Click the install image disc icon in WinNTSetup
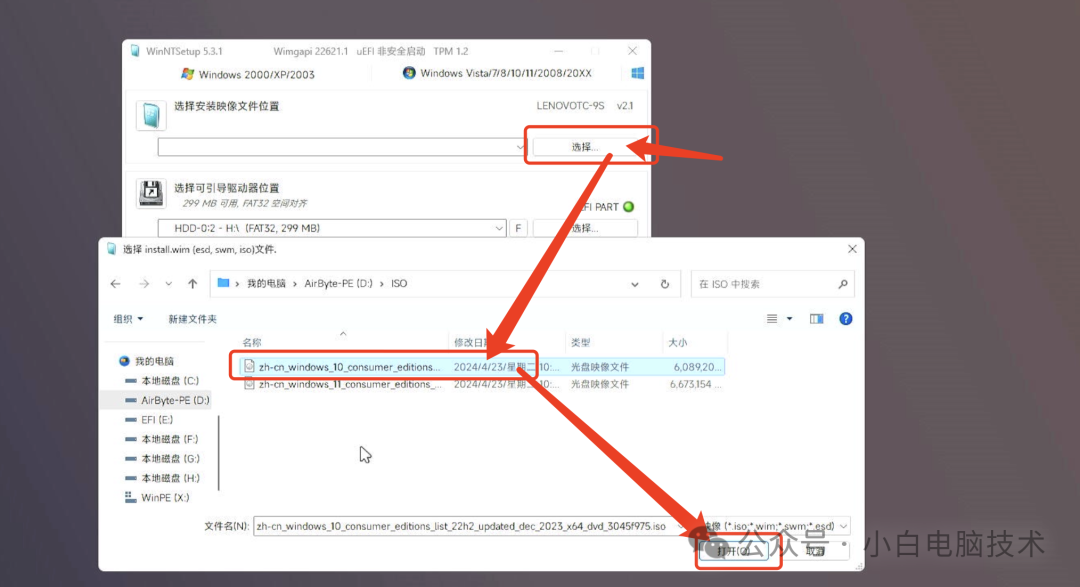The height and width of the screenshot is (587, 1080). coord(151,115)
